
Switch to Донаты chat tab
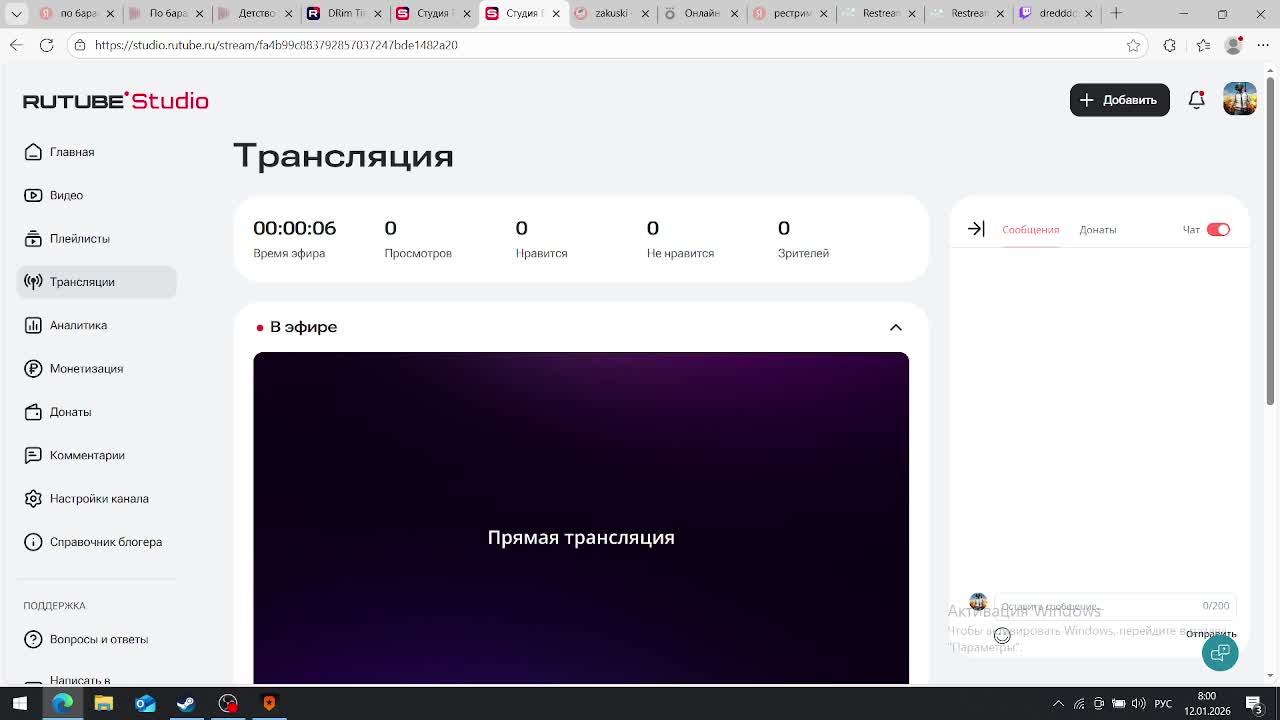tap(1097, 230)
